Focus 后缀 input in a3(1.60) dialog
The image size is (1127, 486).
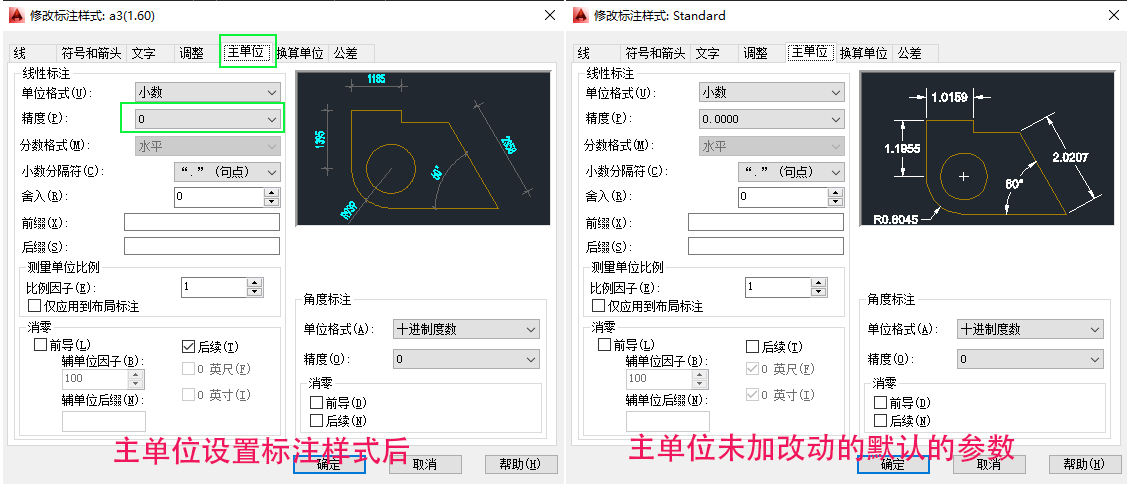202,246
